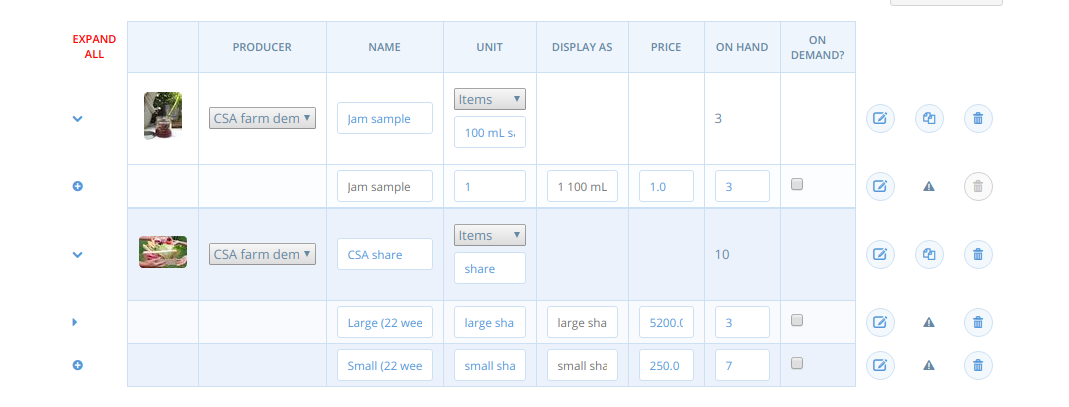The height and width of the screenshot is (407, 1069).
Task: Toggle on demand for Small variant
Action: [797, 363]
